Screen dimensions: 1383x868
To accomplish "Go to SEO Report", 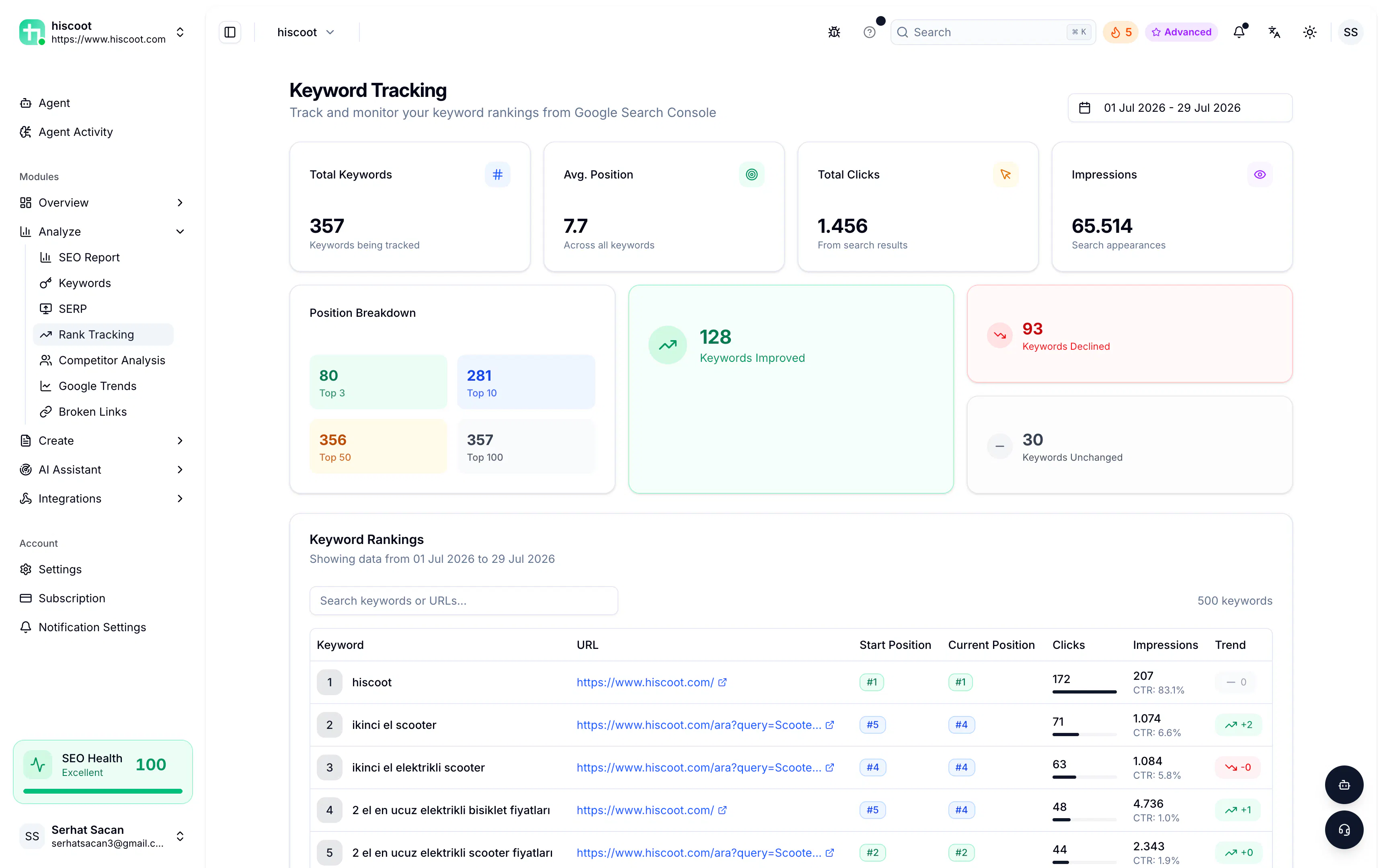I will coord(103,257).
